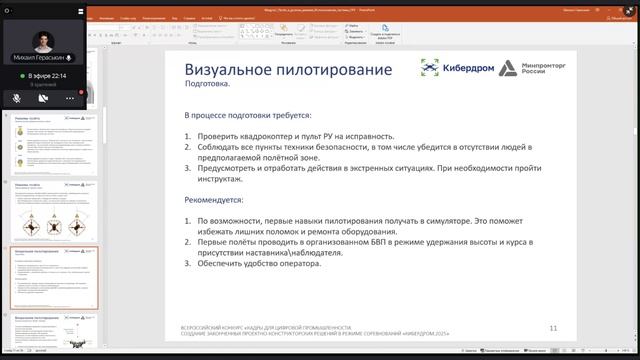Click the shapes gallery in the ribbon
The height and width of the screenshot is (360, 640).
pos(256,31)
